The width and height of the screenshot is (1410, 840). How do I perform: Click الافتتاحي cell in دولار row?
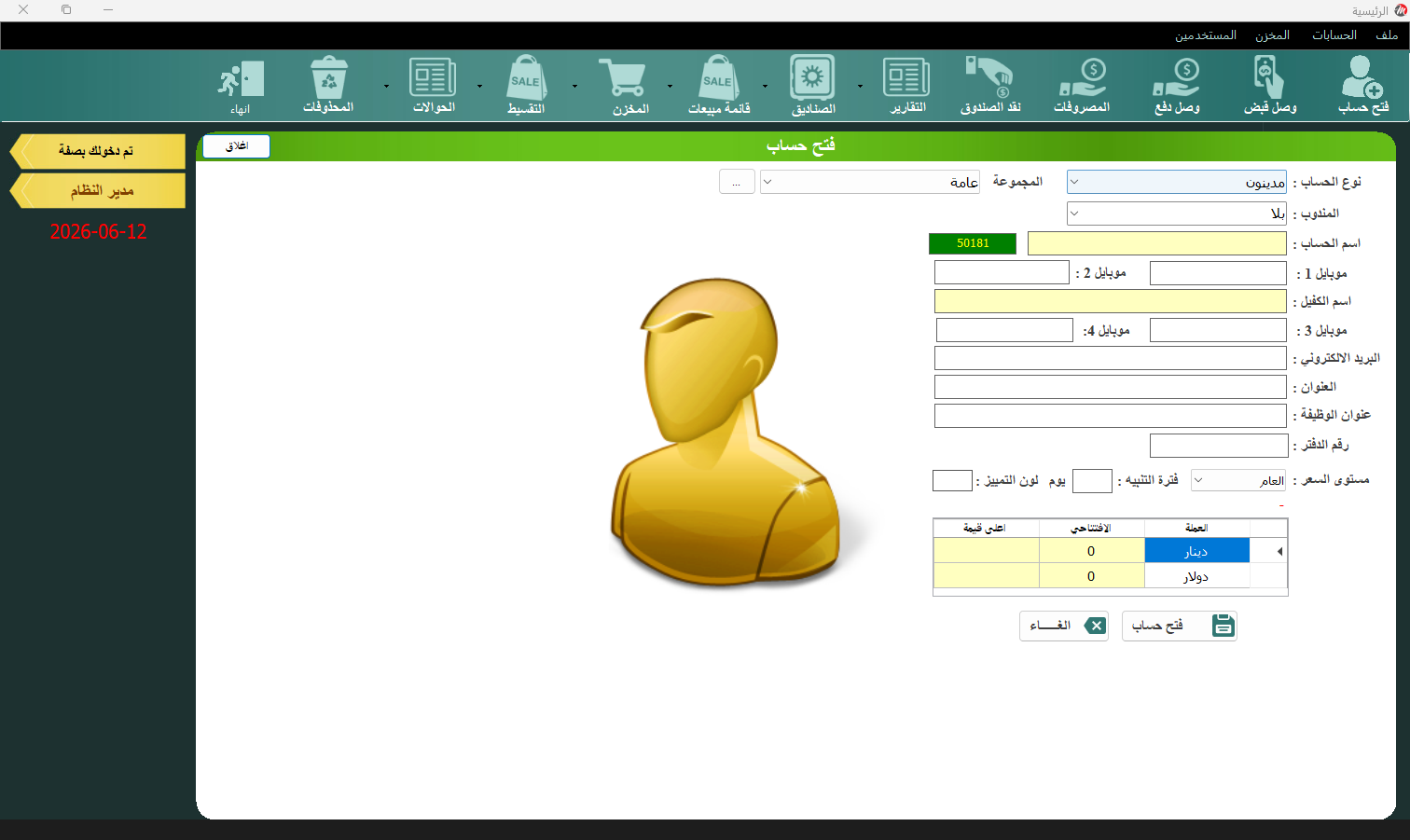click(x=1091, y=576)
